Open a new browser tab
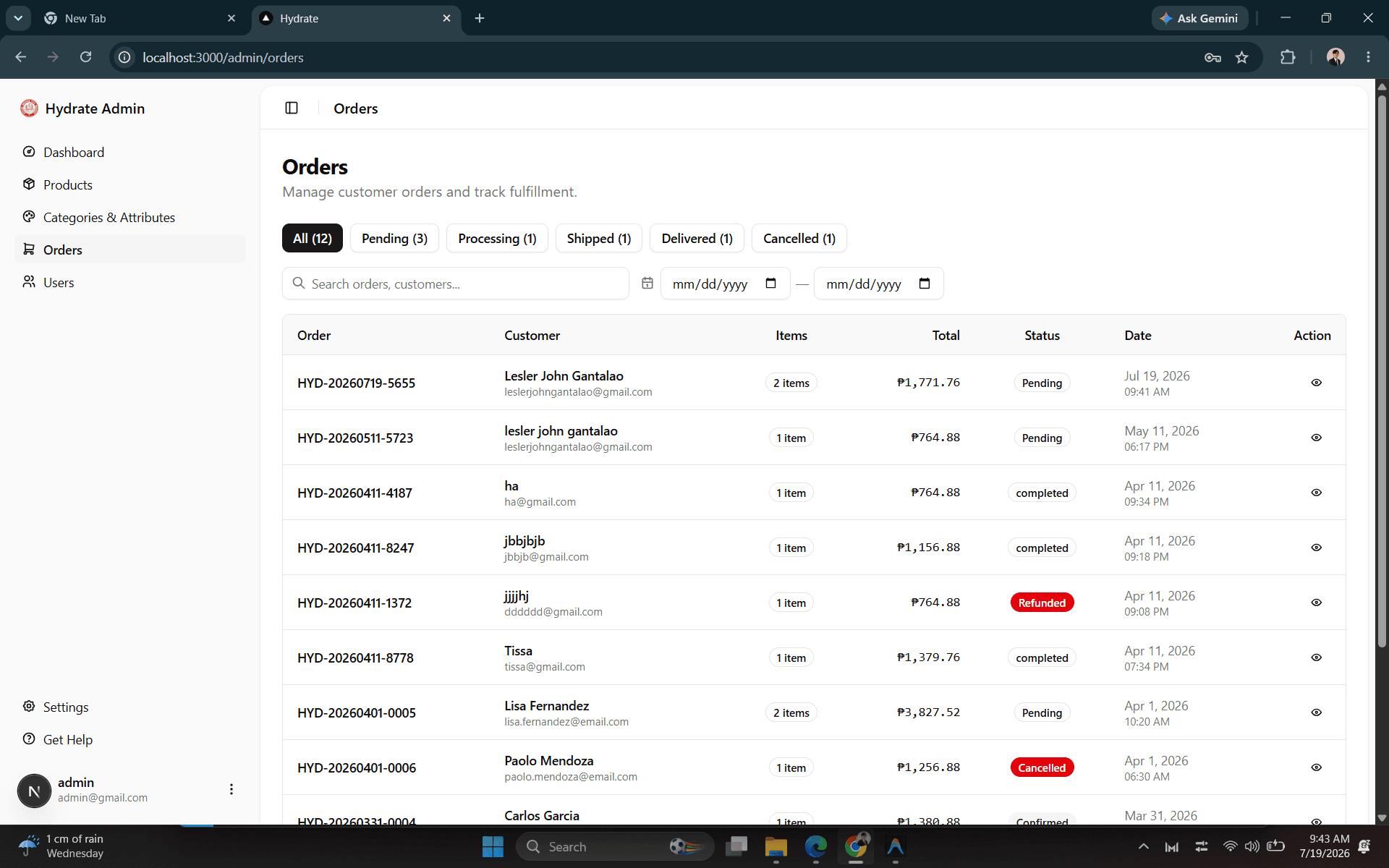Viewport: 1389px width, 868px height. (480, 18)
